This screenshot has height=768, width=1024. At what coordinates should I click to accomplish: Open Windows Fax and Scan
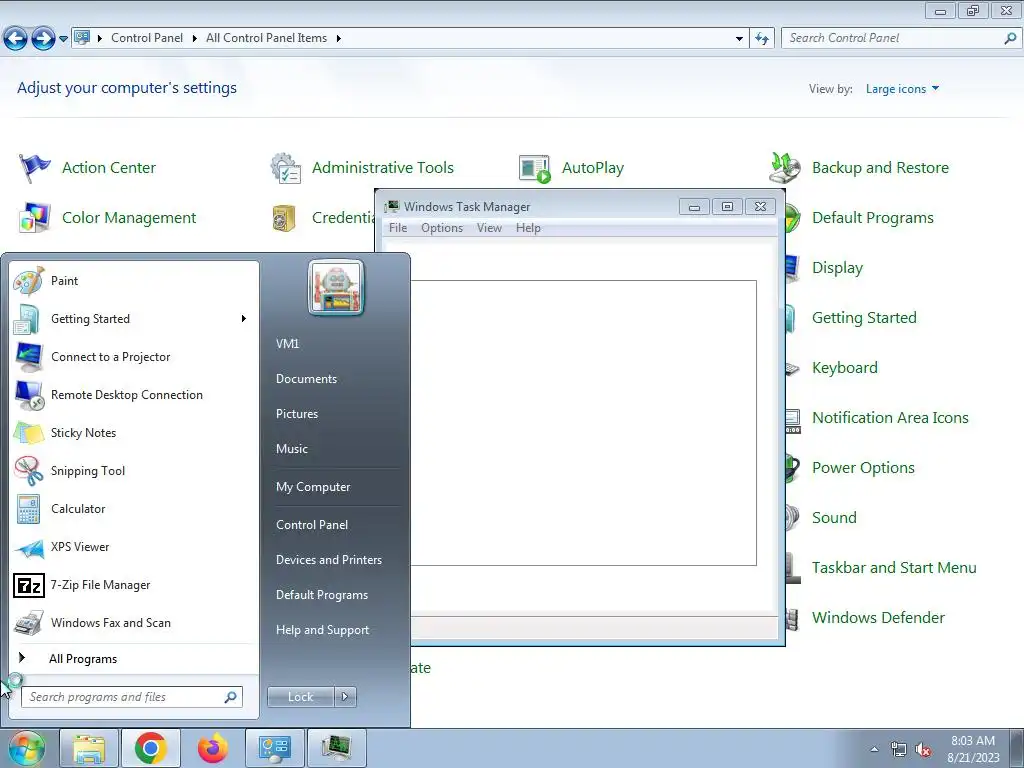coord(110,623)
